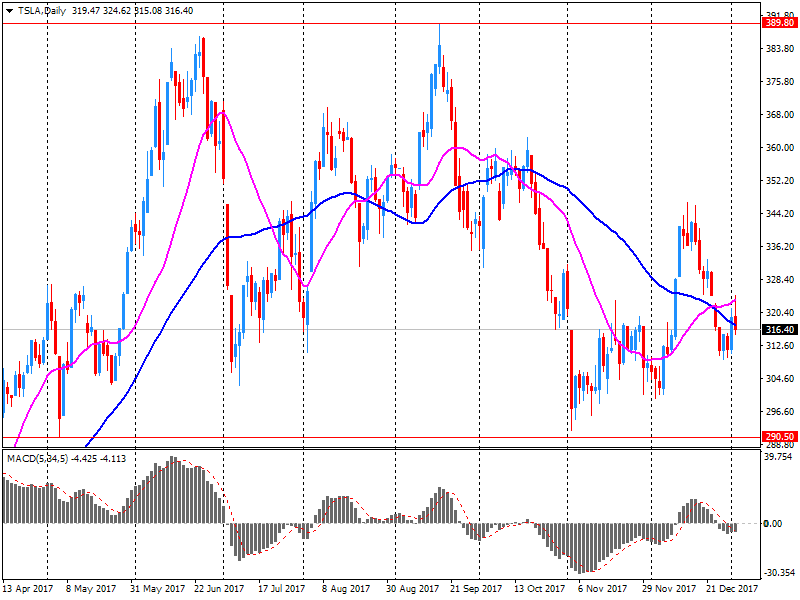Click the red 389.80 price level tag
The height and width of the screenshot is (600, 800).
point(778,22)
